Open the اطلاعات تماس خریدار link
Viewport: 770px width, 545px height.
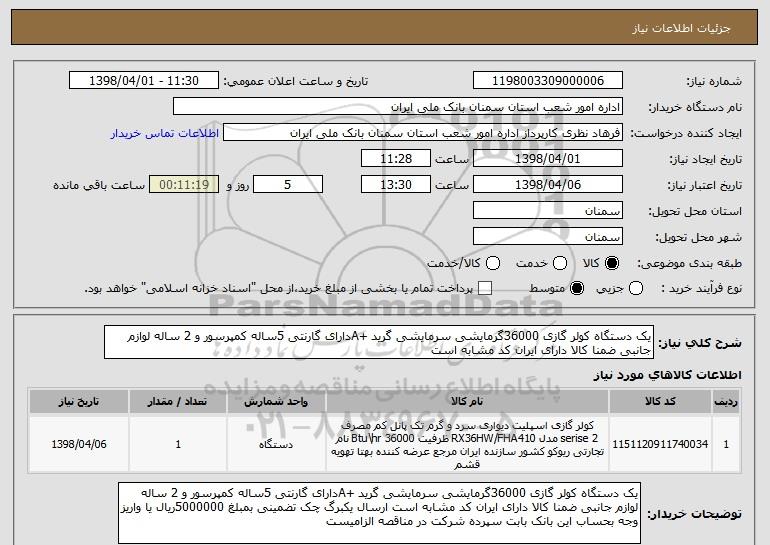pos(165,133)
